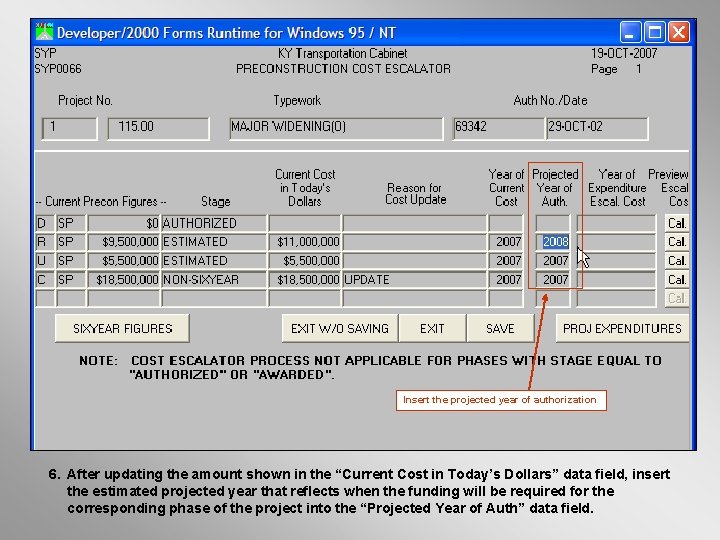Click the $5,500,000 precon figure in U row

click(124, 261)
